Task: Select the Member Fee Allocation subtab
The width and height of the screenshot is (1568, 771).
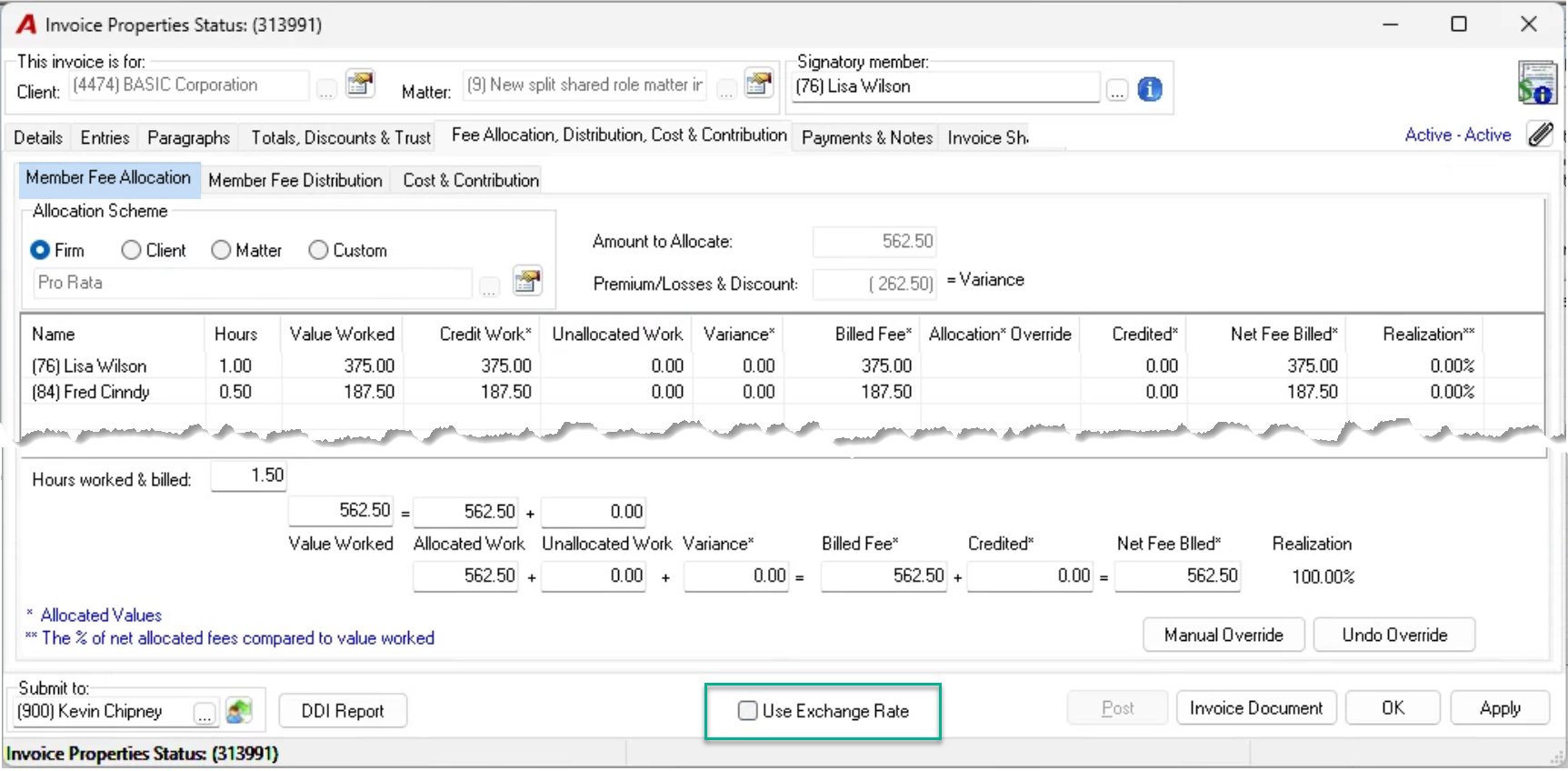Action: click(108, 178)
